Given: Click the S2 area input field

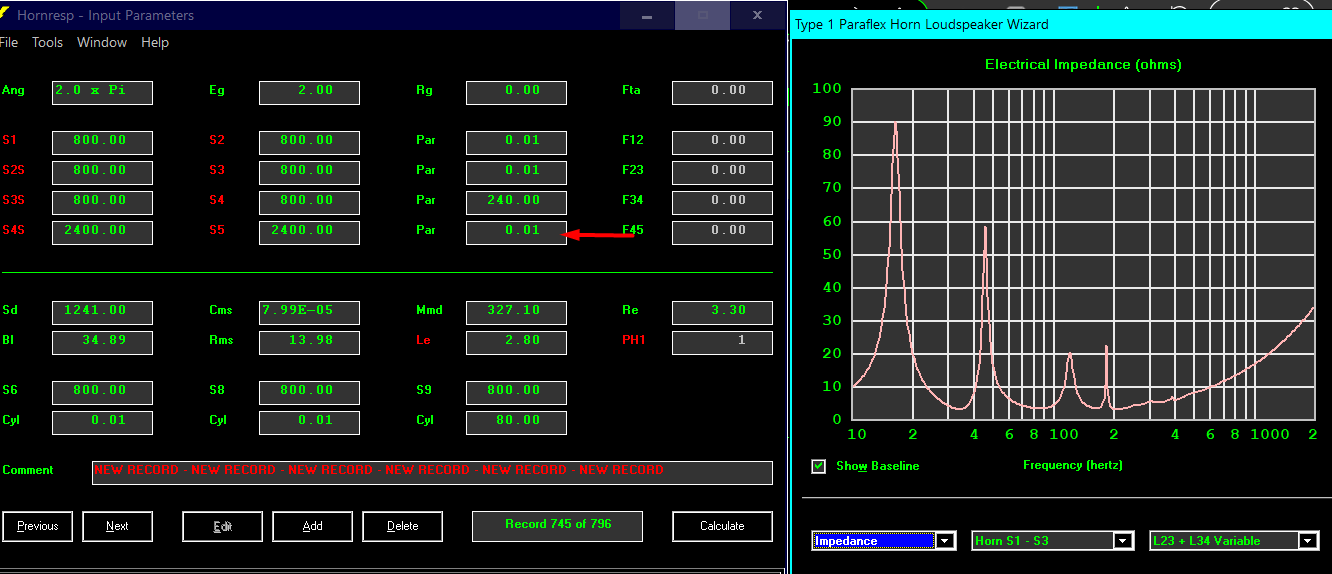Looking at the screenshot, I should (x=309, y=143).
